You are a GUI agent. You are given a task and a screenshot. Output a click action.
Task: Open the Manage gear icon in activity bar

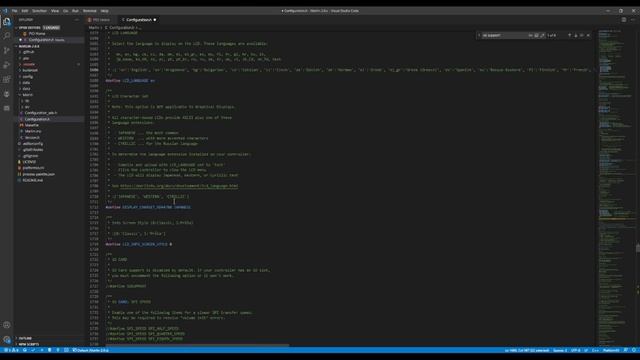[7, 340]
